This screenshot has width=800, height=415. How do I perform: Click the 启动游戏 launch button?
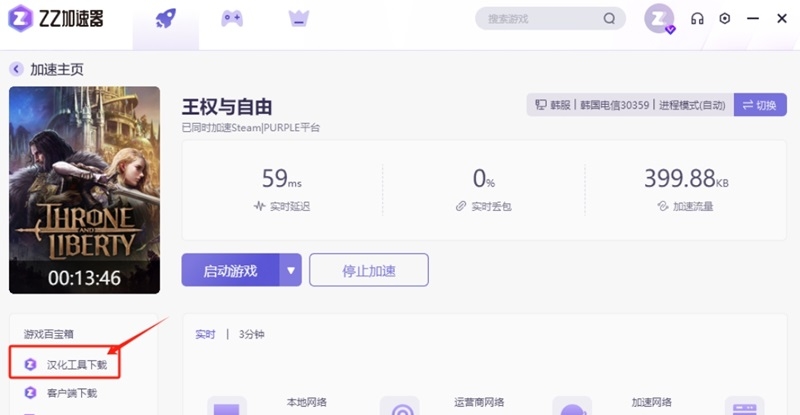coord(230,270)
